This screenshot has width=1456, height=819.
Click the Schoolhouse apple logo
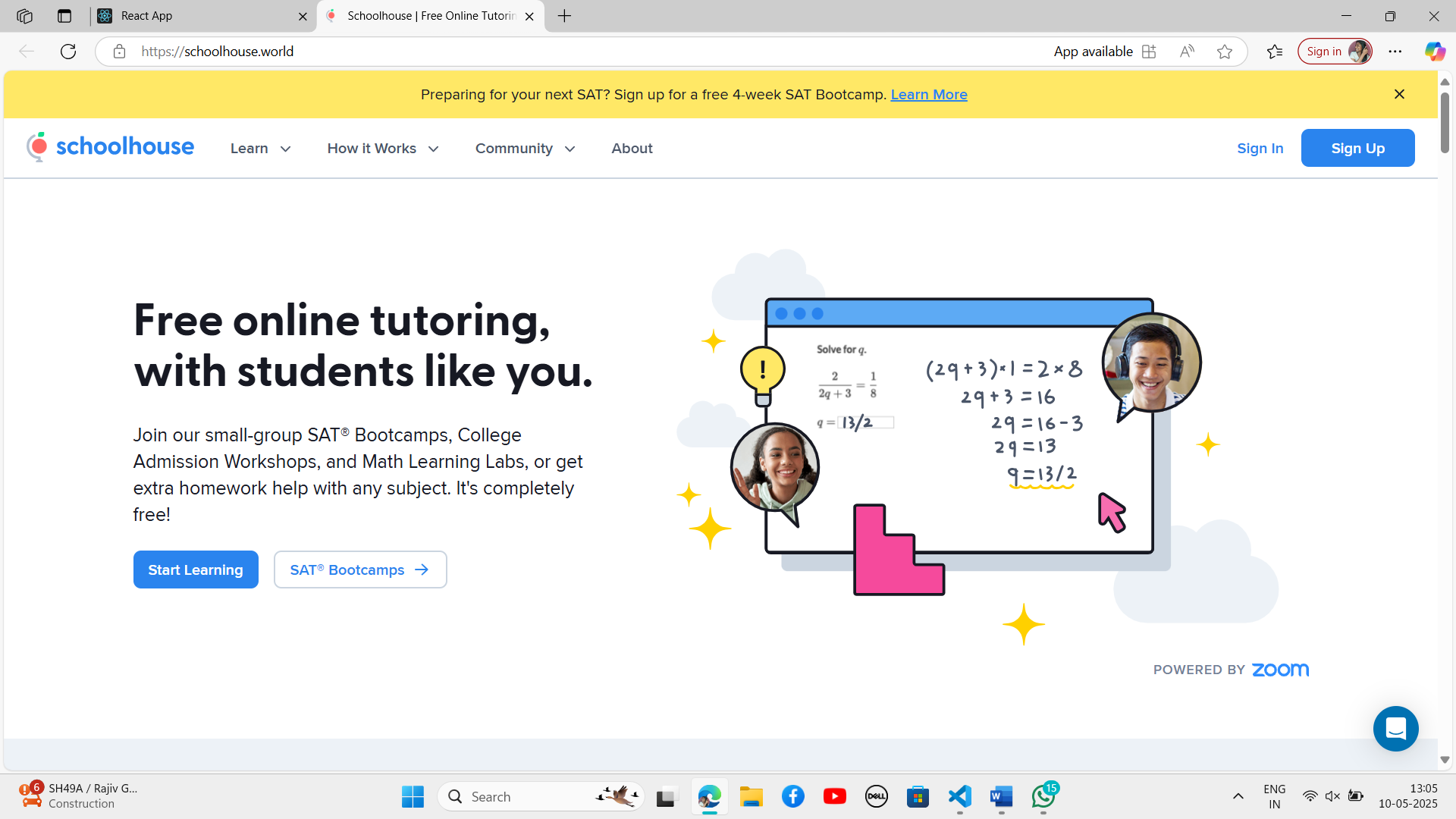click(x=37, y=147)
